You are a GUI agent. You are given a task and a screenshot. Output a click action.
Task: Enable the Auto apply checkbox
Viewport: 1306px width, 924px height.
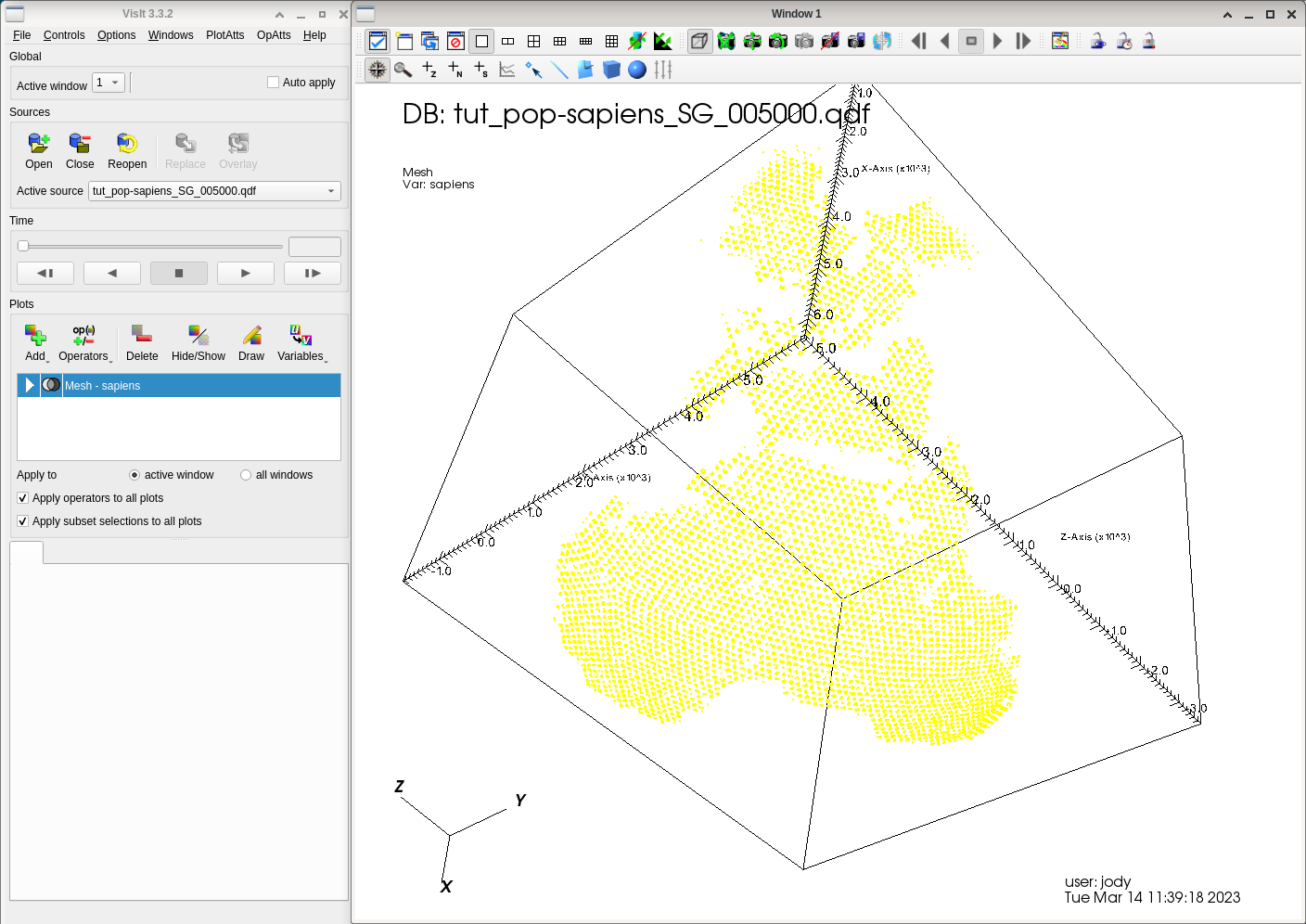tap(274, 83)
